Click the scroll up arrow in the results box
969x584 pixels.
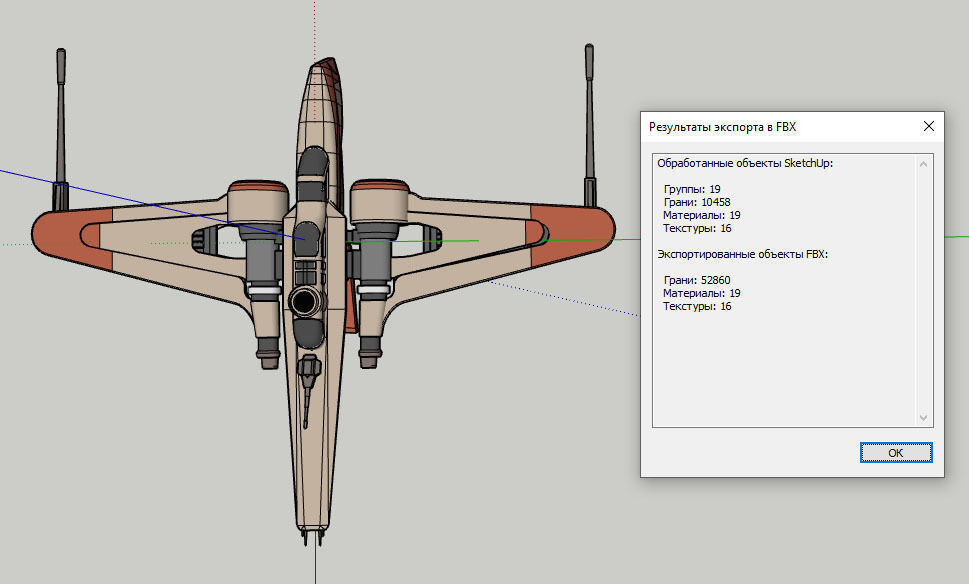[923, 164]
